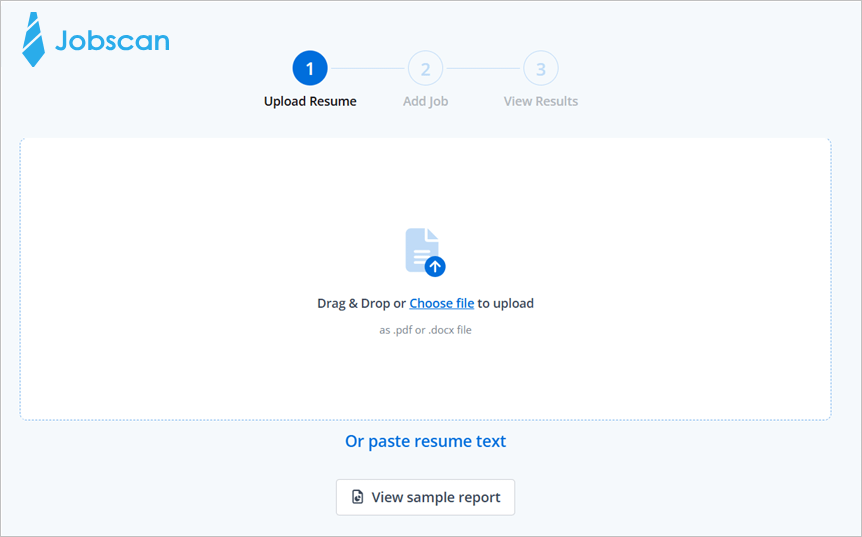Click the document icon inside View sample report
This screenshot has height=537, width=862.
pyautogui.click(x=358, y=497)
